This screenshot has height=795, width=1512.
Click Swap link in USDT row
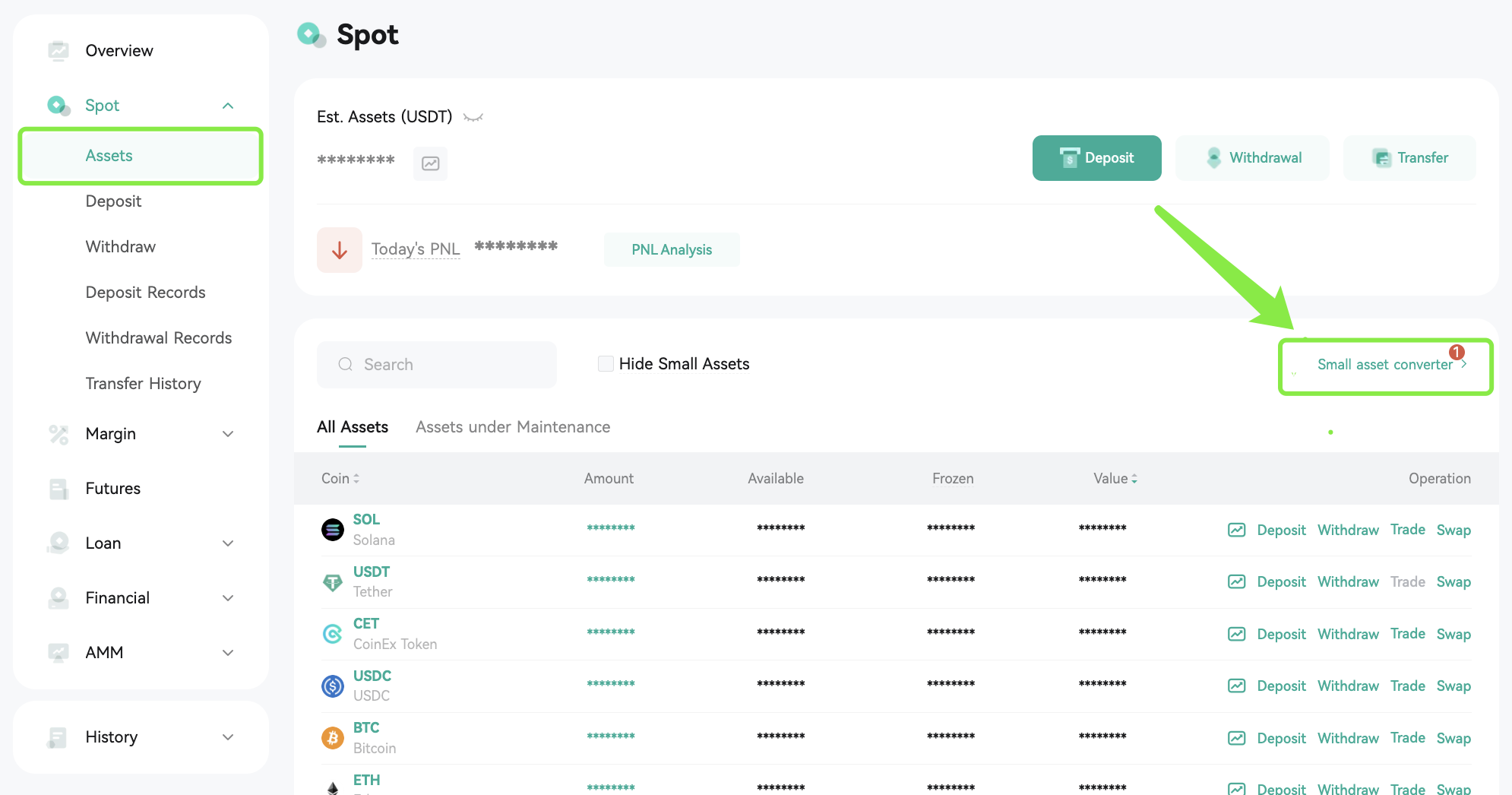[1453, 582]
